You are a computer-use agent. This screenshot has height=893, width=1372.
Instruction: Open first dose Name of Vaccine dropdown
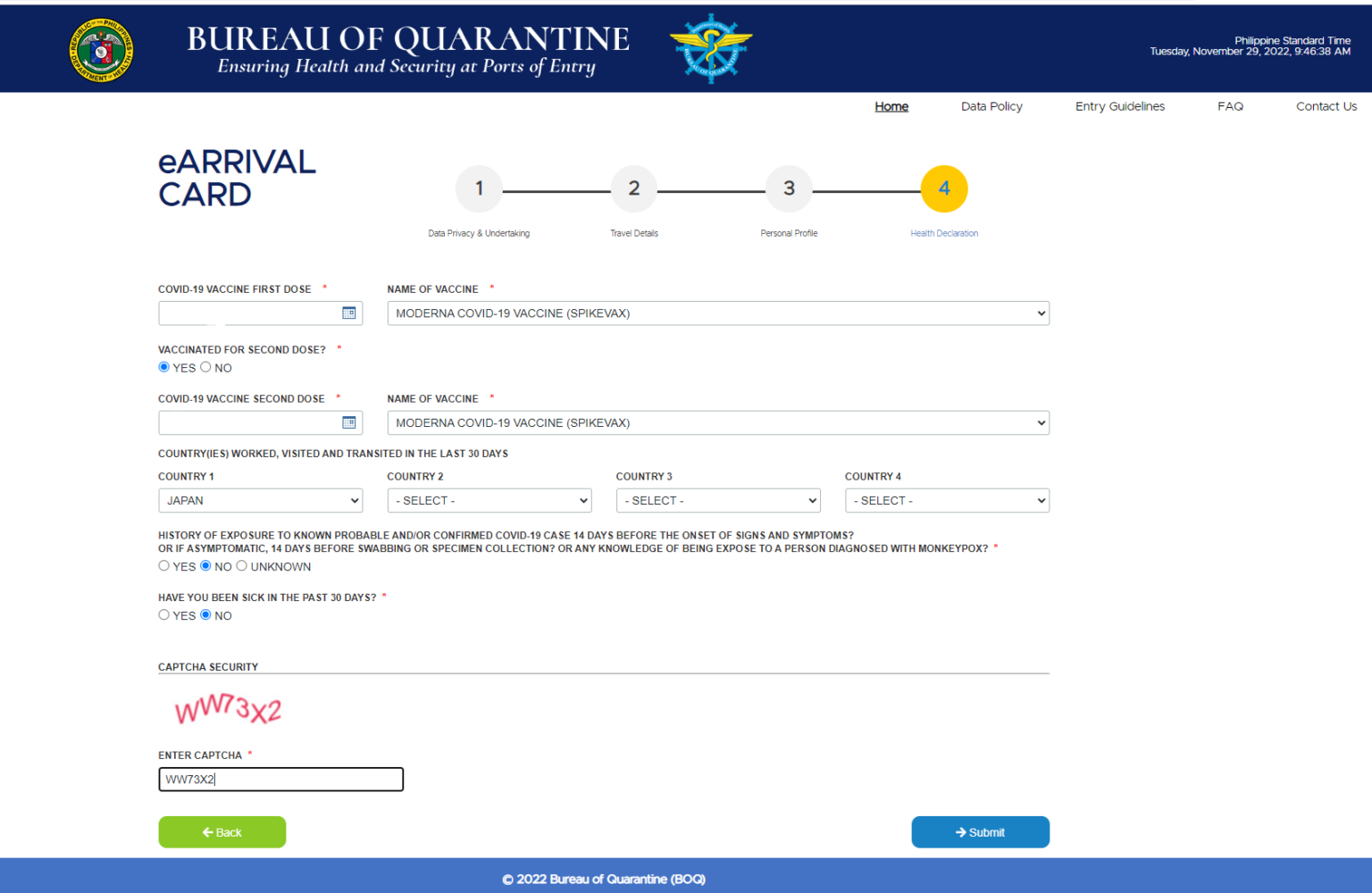click(717, 313)
